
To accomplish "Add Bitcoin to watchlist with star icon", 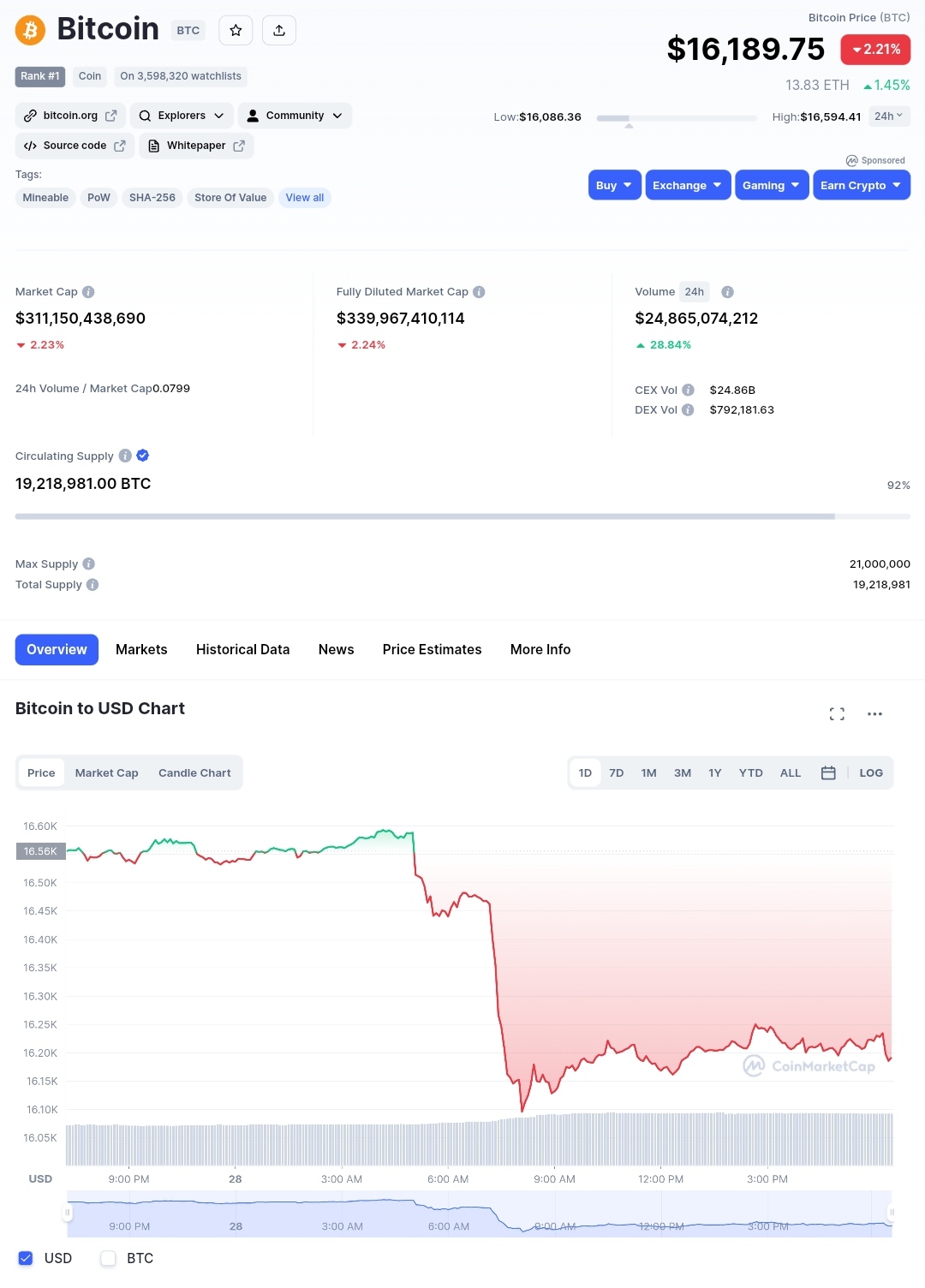I will tap(236, 30).
